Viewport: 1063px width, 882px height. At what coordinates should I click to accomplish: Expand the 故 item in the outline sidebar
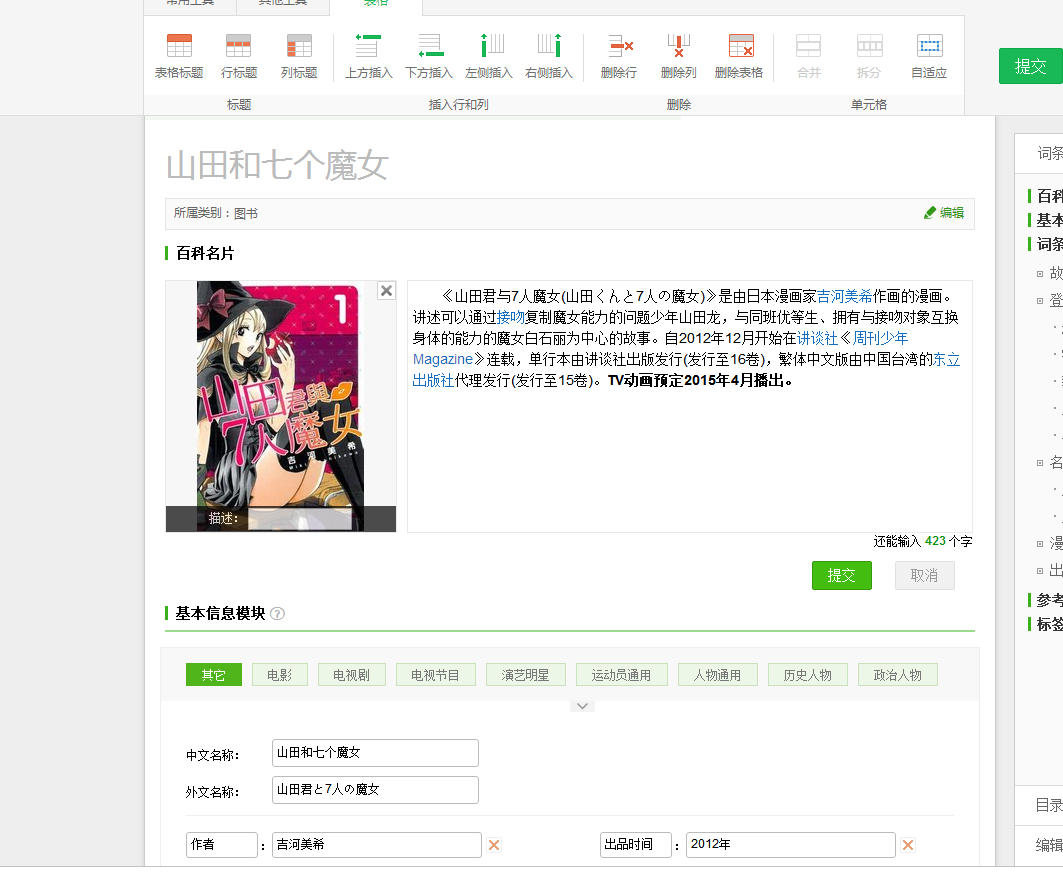coord(1040,274)
